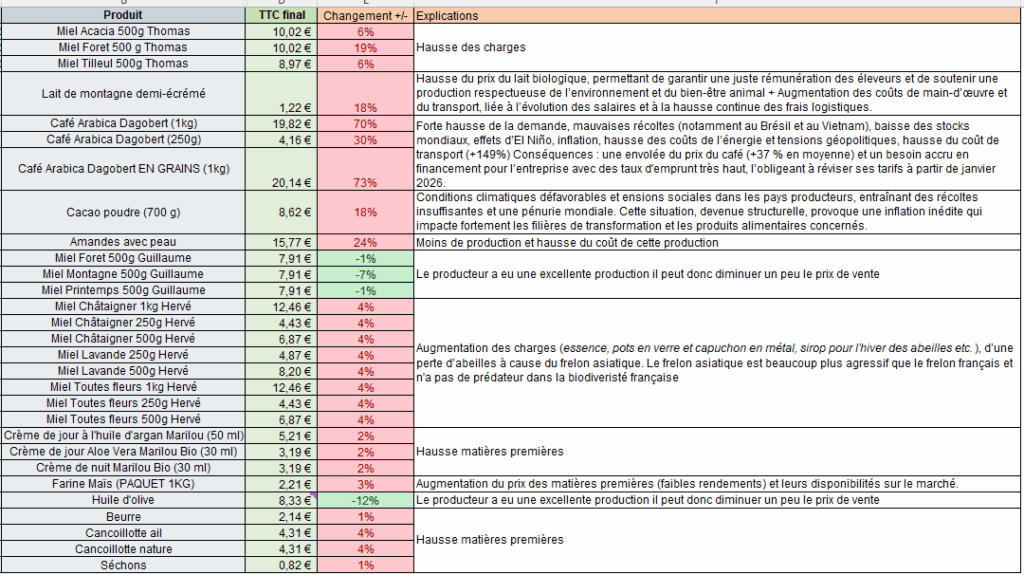
Task: Click the Cacao poudre (700 g) cell
Action: (123, 212)
